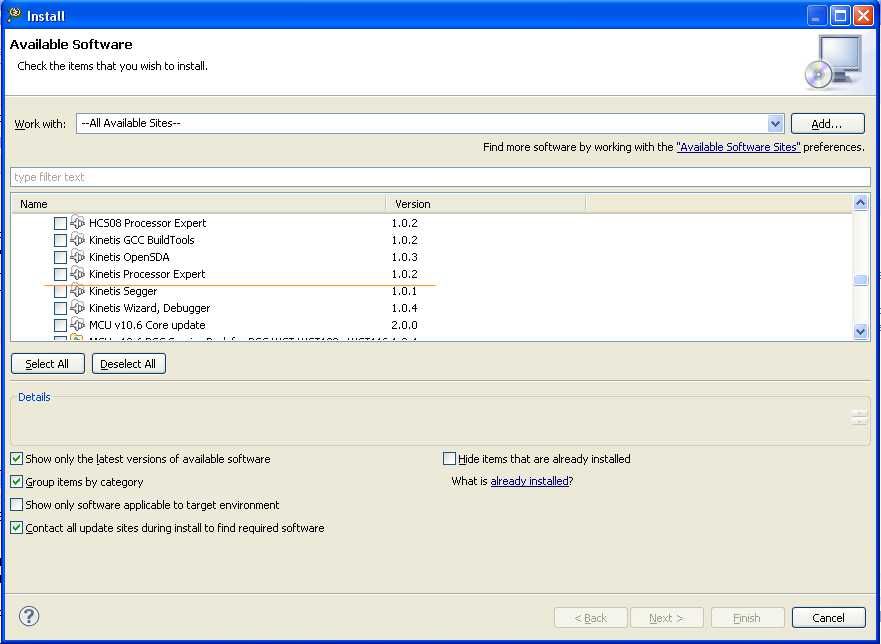
Task: Check the Kinetis Segger checkbox
Action: [x=60, y=291]
